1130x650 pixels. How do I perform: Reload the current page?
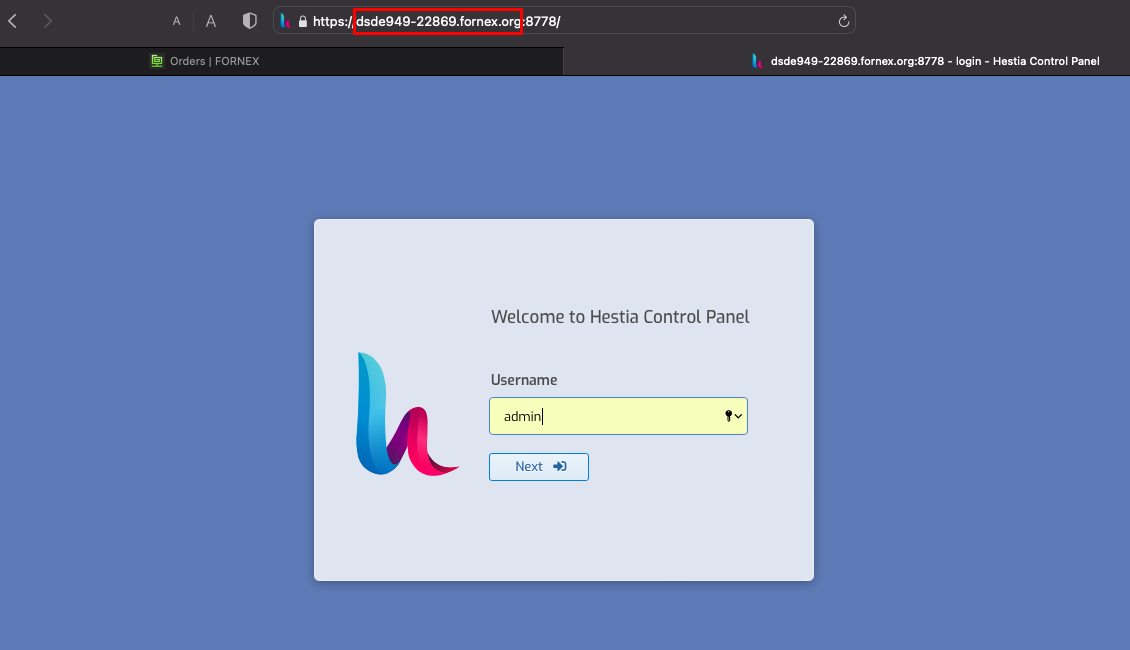click(x=843, y=21)
